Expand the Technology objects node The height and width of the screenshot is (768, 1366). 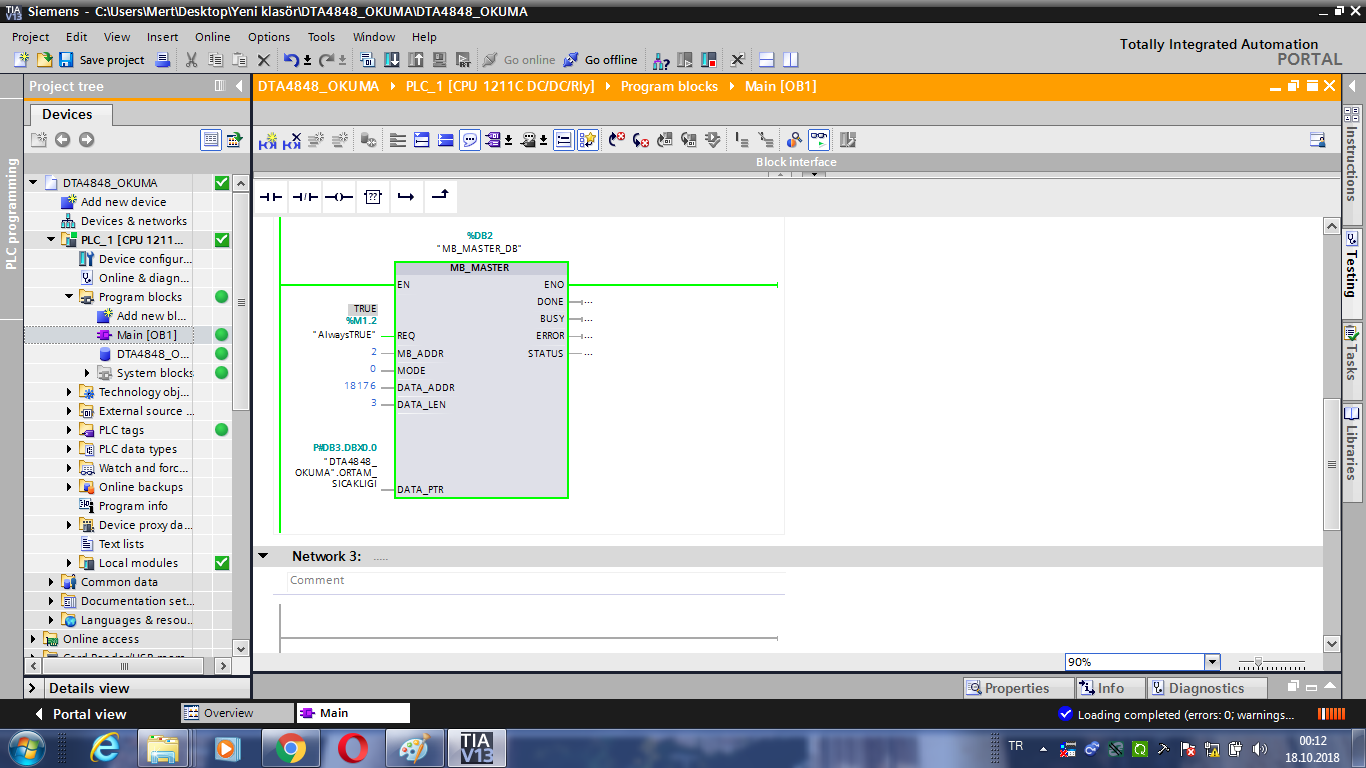pos(69,392)
